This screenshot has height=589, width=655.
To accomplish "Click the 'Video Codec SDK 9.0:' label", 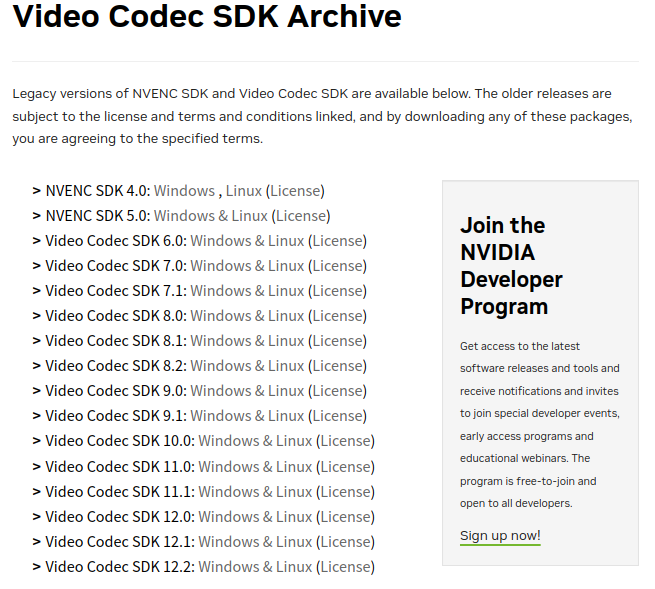I will point(116,391).
